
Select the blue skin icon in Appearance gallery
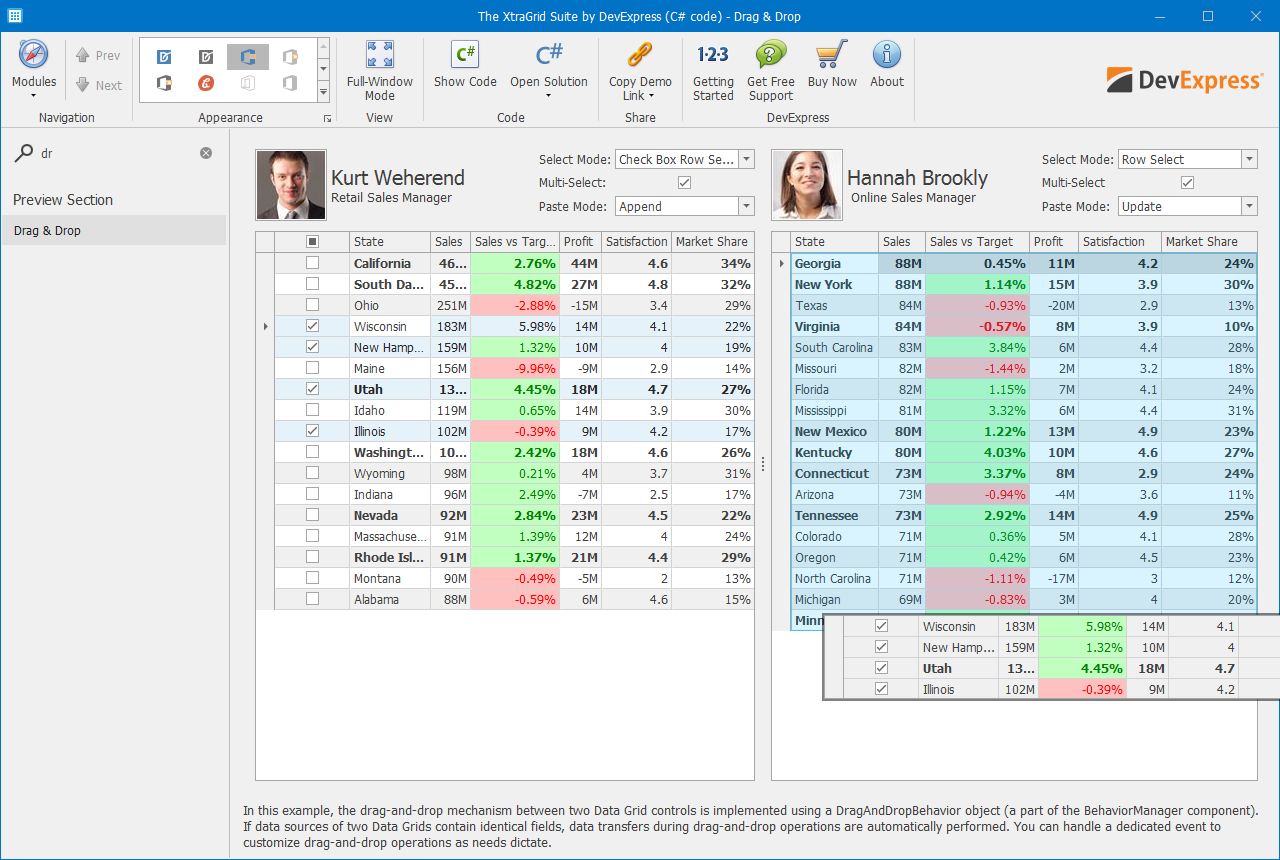coord(163,57)
